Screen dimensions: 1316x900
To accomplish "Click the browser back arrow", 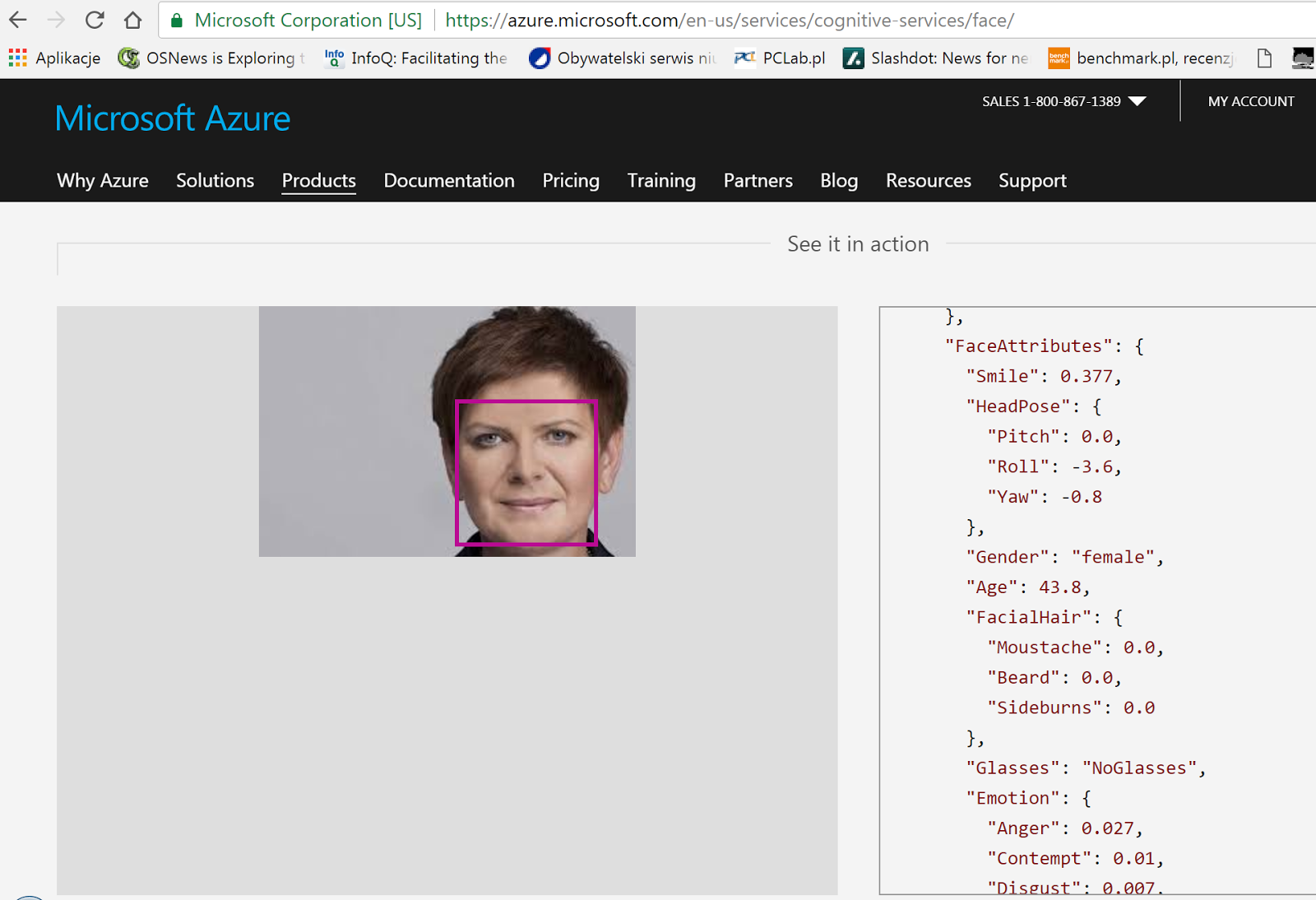I will (16, 20).
